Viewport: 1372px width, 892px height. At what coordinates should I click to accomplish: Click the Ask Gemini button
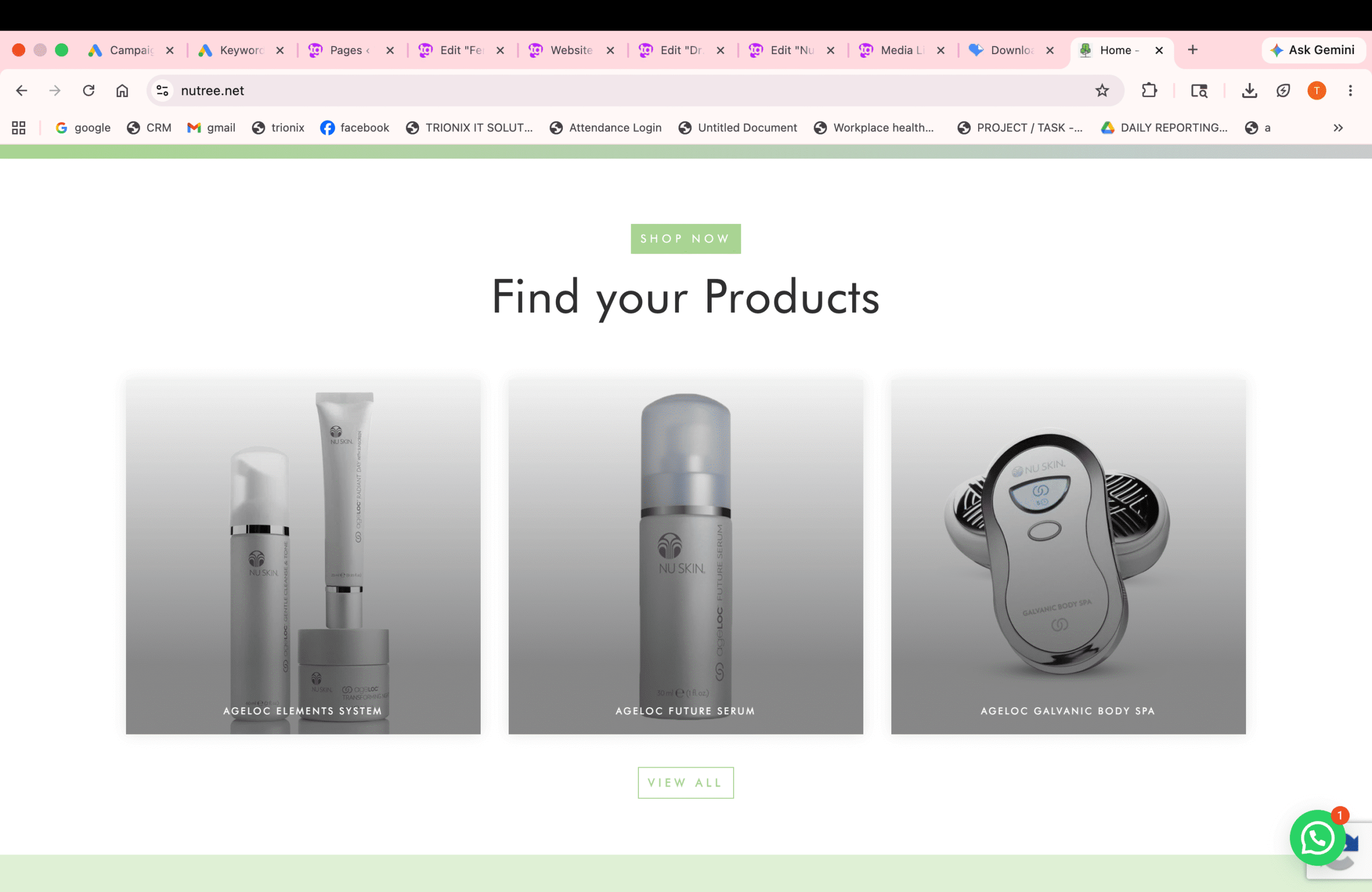point(1313,50)
